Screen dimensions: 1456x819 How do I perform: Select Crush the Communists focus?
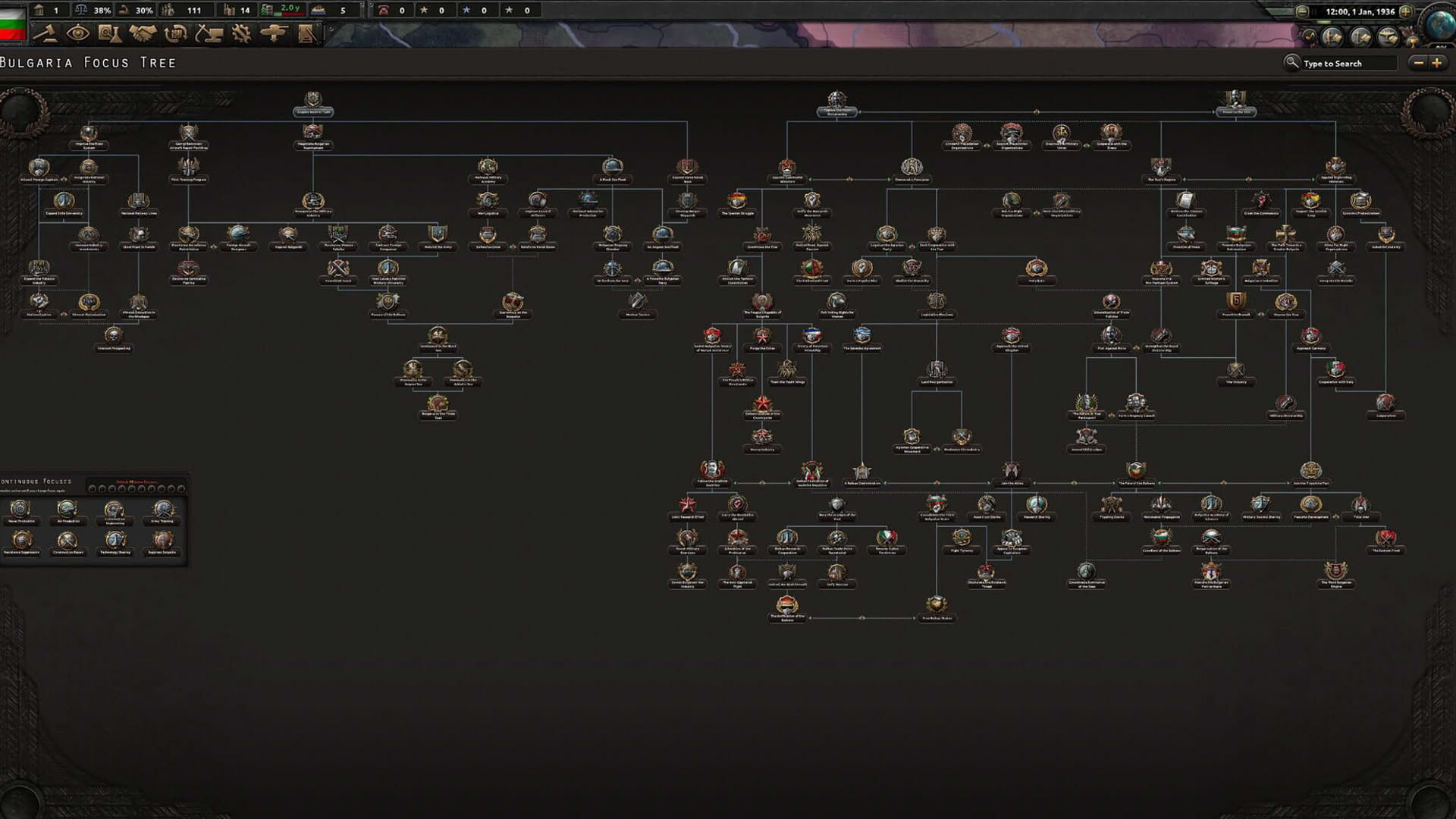tap(1261, 204)
